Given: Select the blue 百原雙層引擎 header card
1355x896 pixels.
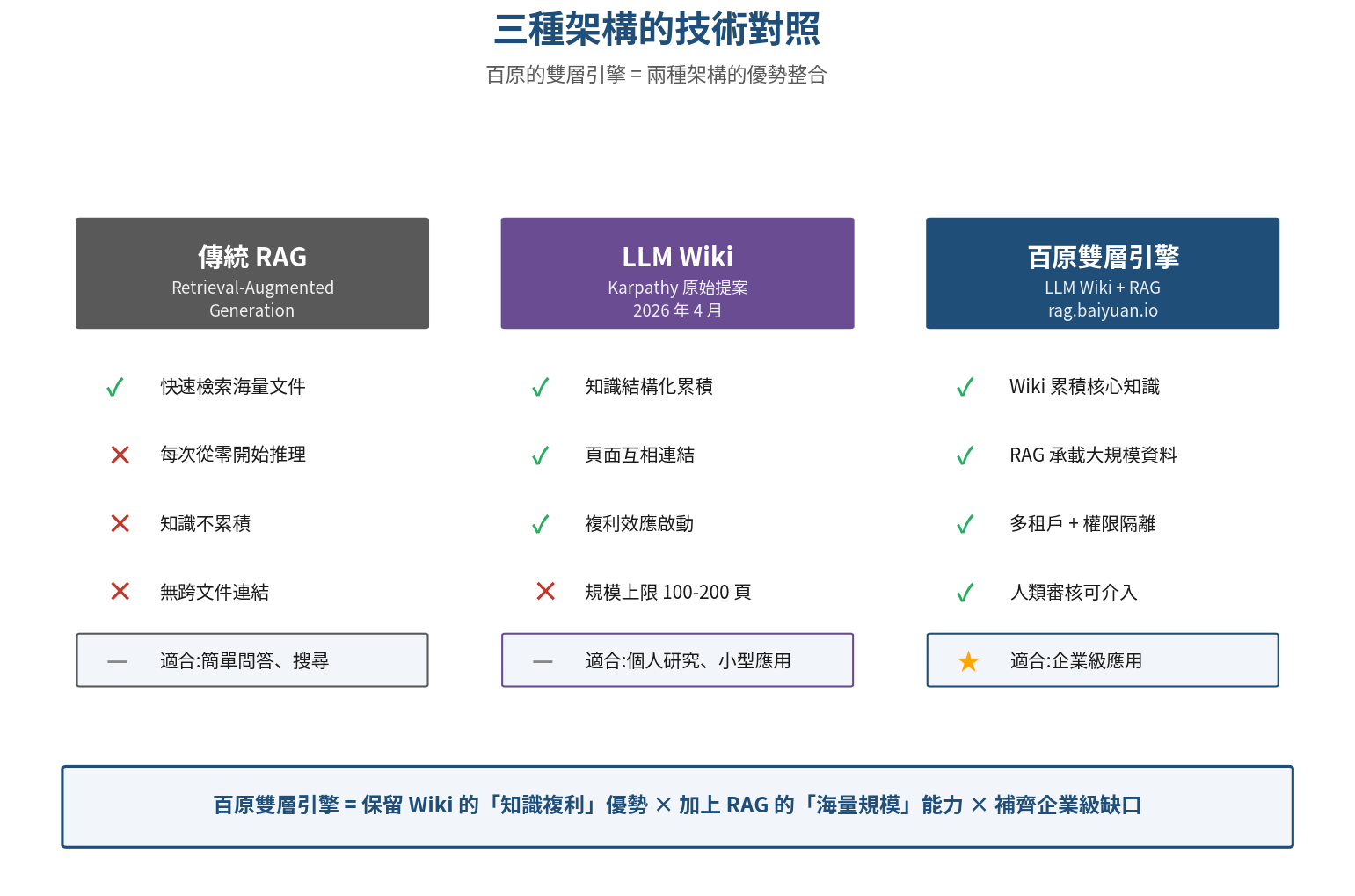Looking at the screenshot, I should pos(1103,273).
